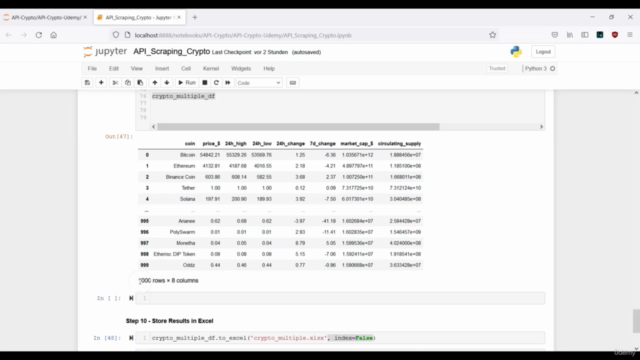Paste cells below icon
Screen dimensions: 640x360
[140, 83]
